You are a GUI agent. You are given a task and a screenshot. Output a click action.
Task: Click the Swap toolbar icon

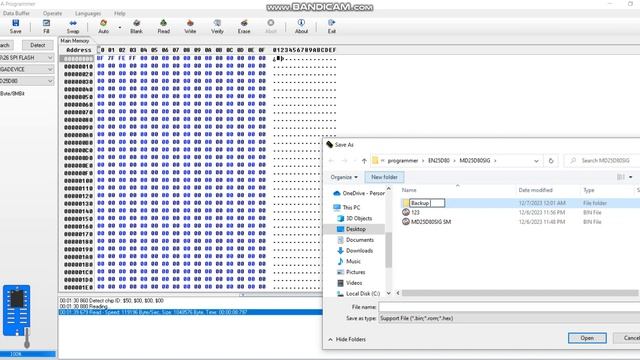pos(73,26)
